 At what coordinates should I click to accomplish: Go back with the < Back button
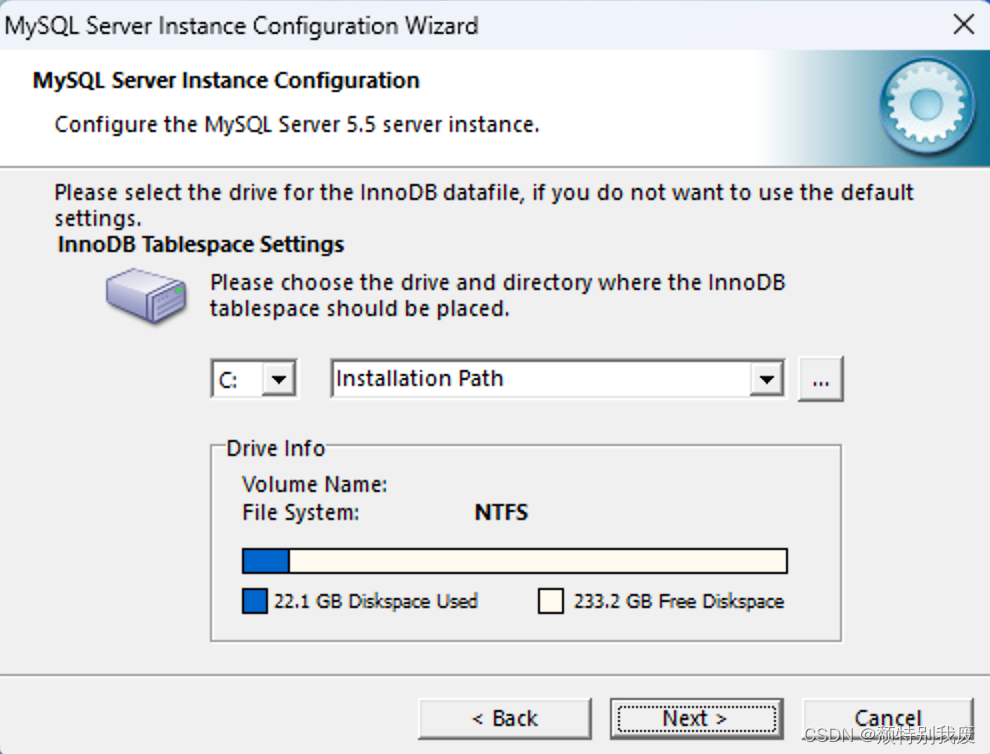pos(504,719)
